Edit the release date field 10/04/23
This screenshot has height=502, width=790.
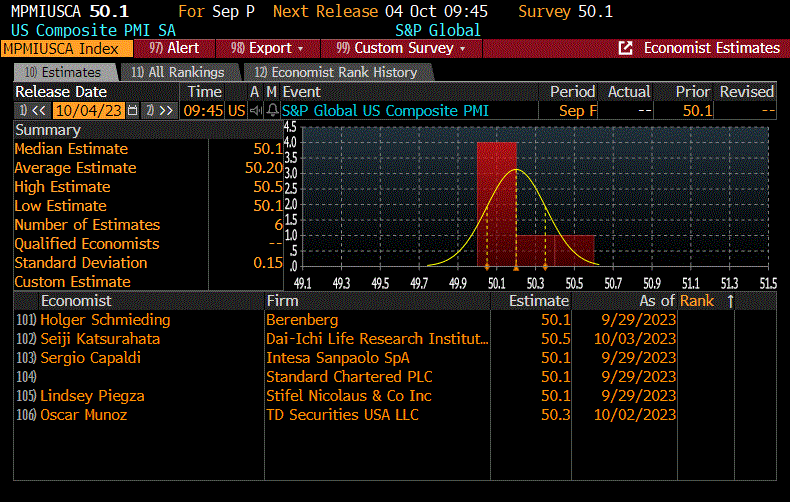[x=89, y=111]
